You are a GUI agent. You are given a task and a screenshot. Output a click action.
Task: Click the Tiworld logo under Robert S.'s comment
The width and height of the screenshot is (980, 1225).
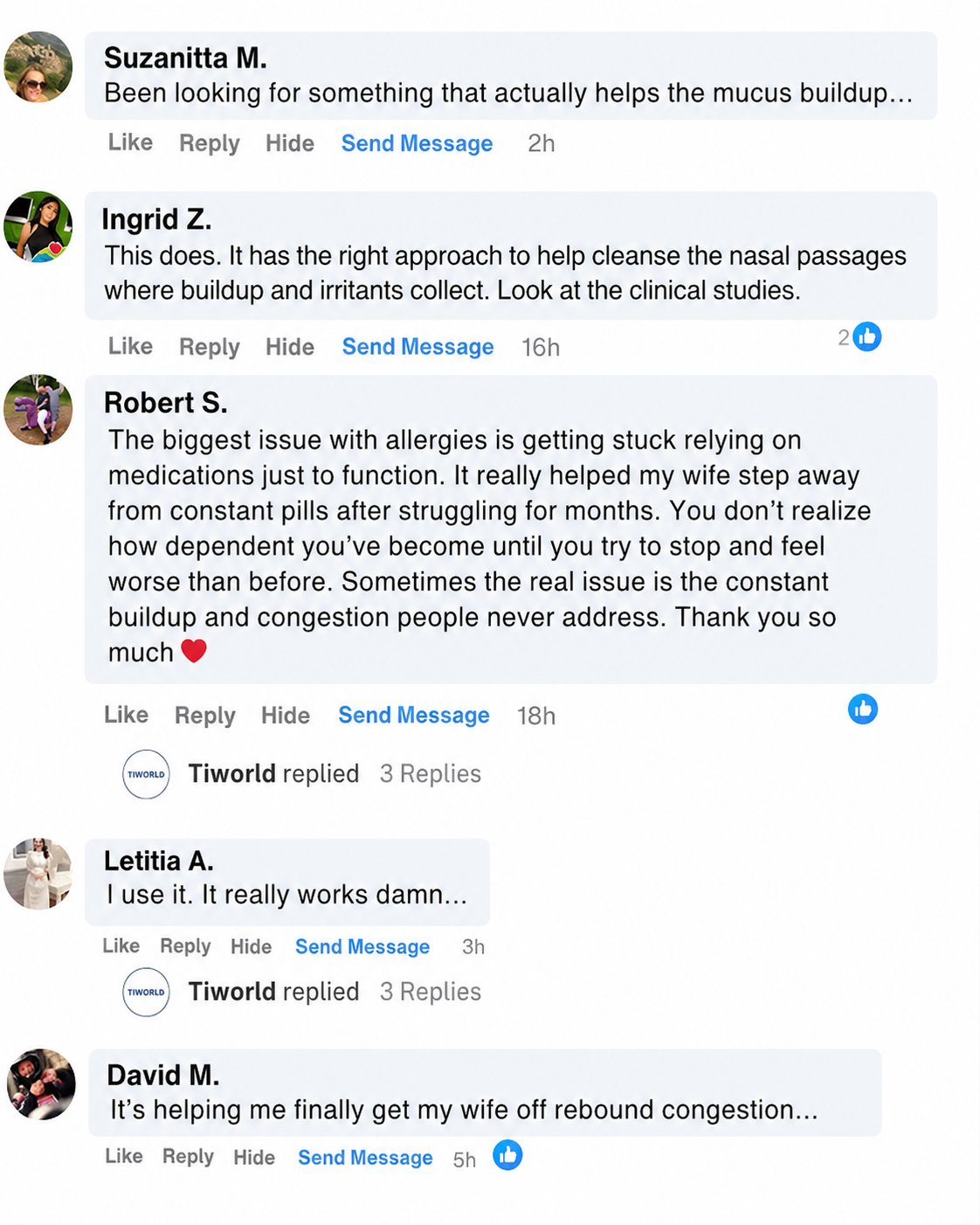point(146,774)
